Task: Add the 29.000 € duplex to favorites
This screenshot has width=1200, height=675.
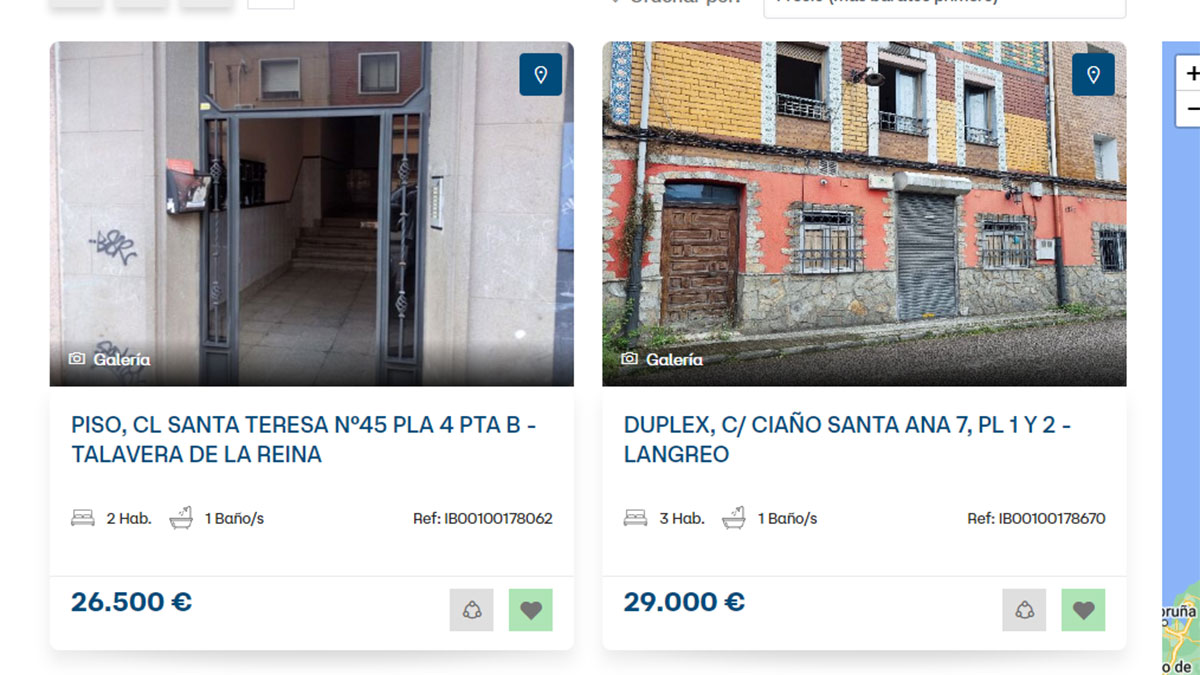Action: coord(1083,610)
